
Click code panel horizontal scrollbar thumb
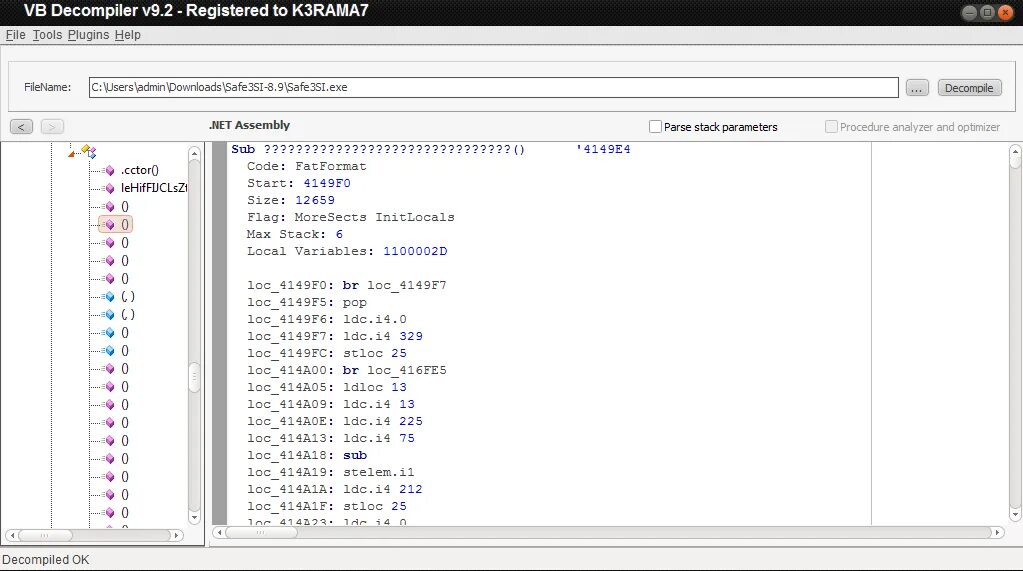click(x=260, y=532)
